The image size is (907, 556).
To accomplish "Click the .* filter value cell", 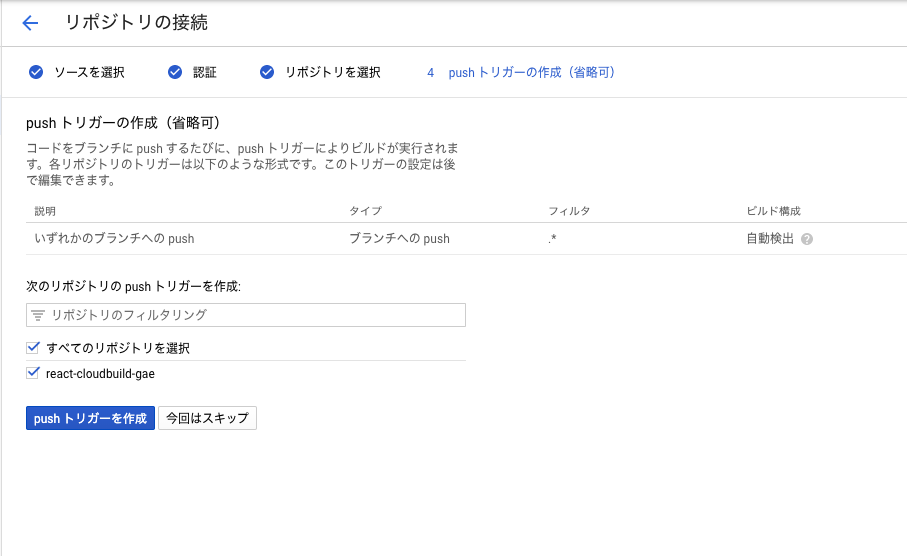I will click(552, 238).
